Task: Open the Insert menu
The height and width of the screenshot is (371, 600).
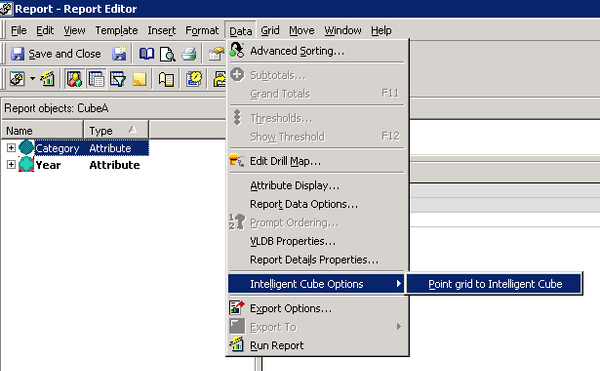Action: coord(161,30)
